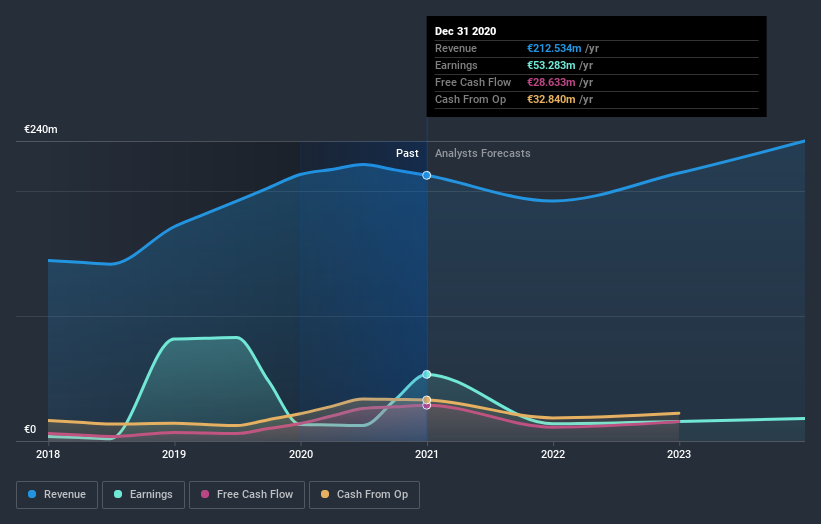Select the Earnings data point at 2021
Viewport: 821px width, 524px height.
click(x=427, y=374)
